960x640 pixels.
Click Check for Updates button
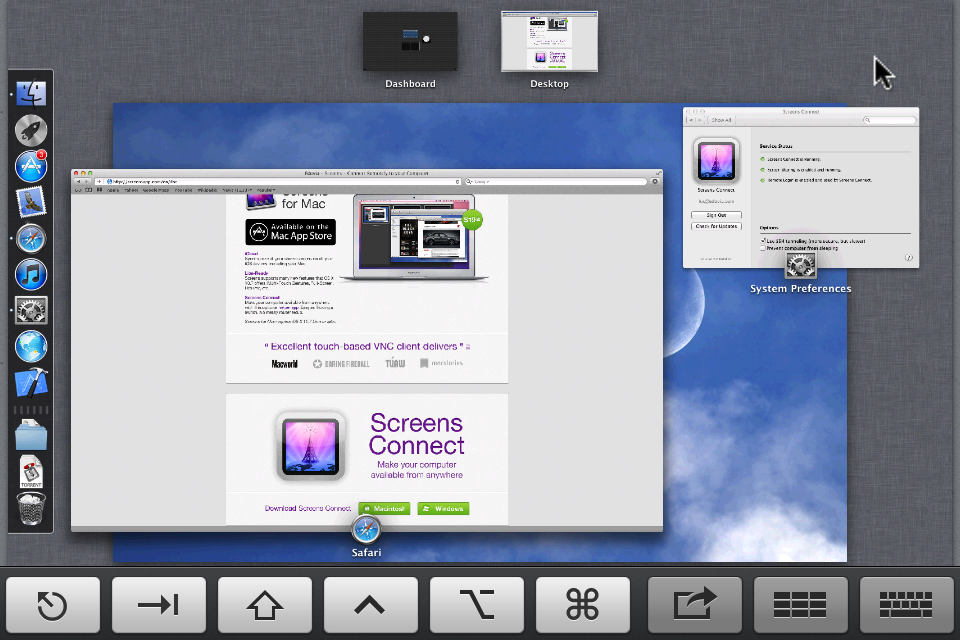716,226
